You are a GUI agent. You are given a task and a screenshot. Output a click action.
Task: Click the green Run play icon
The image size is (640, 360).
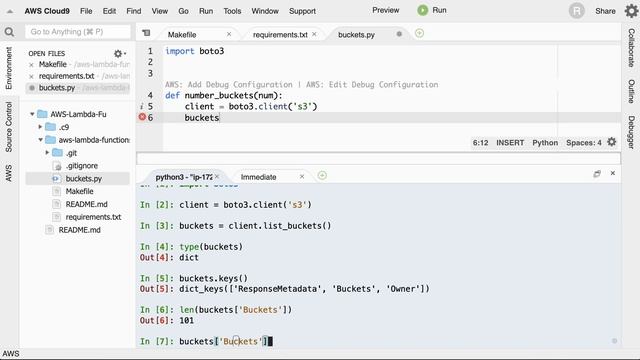tap(422, 11)
